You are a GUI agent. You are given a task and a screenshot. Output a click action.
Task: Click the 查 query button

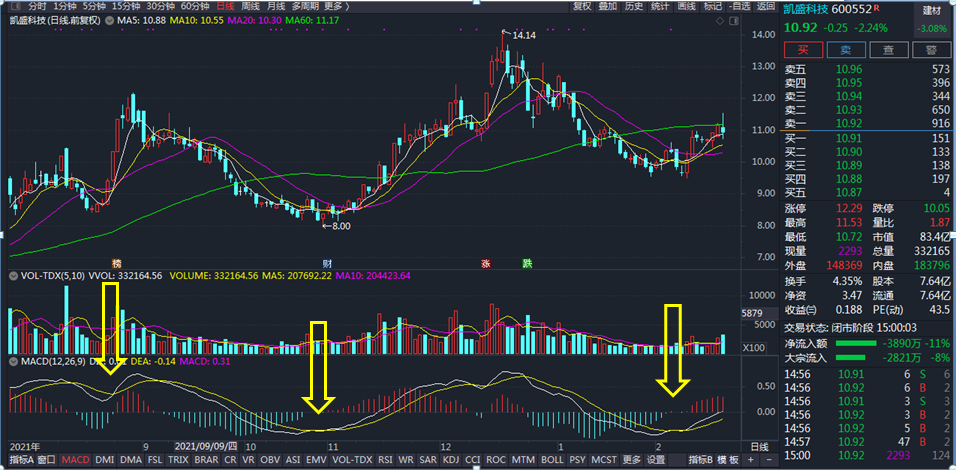(x=888, y=49)
